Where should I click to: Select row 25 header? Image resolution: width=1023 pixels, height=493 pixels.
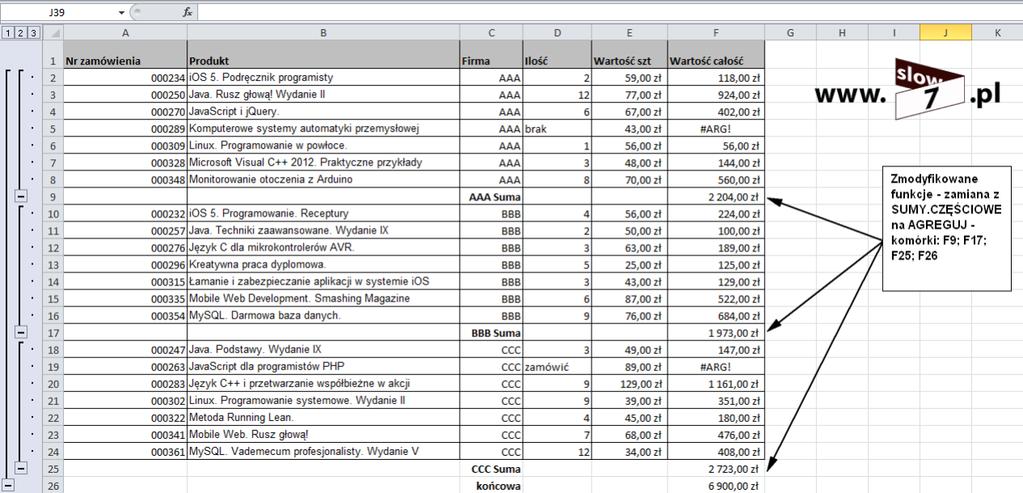pyautogui.click(x=53, y=468)
